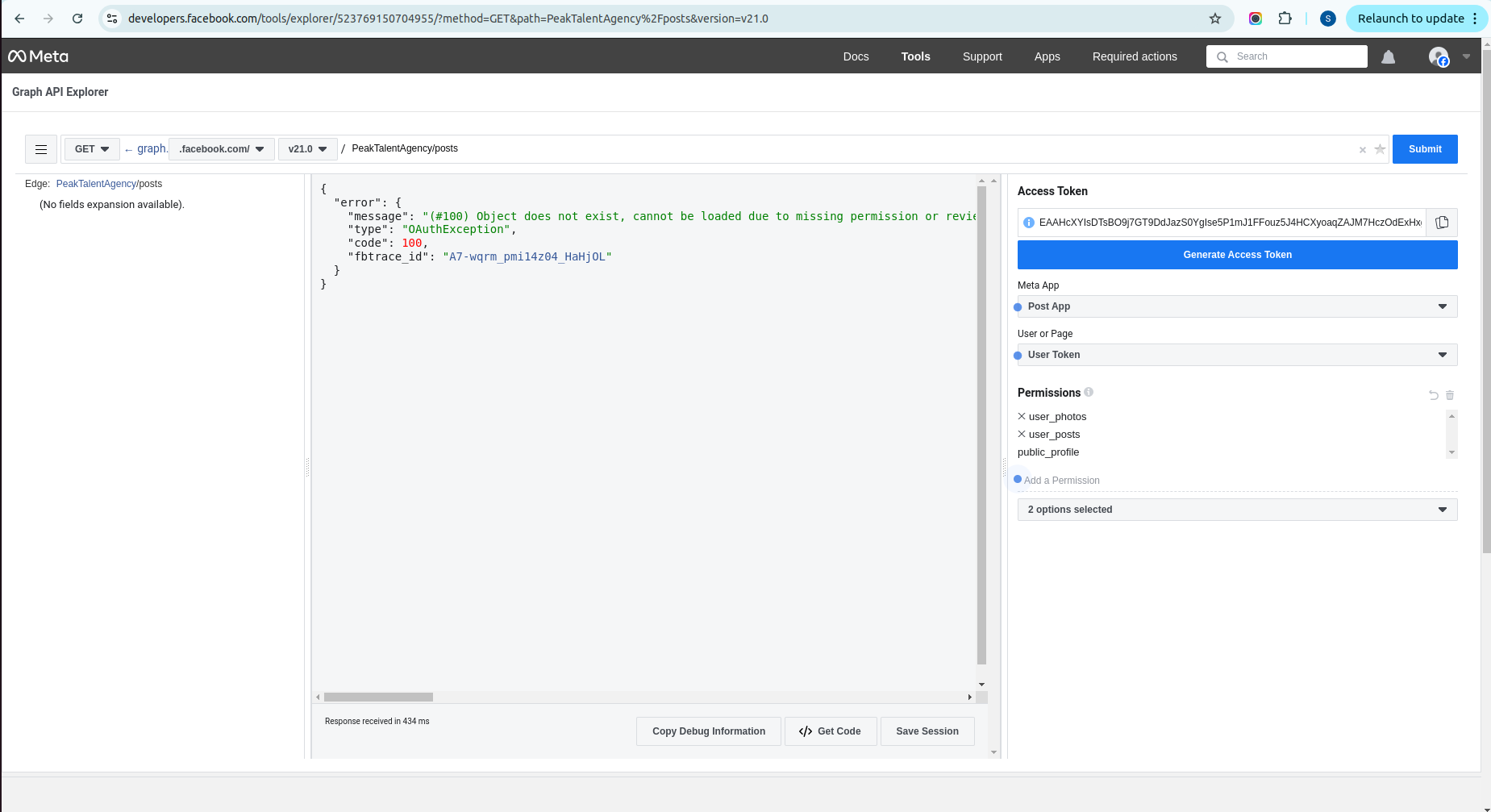Expand the User Token dropdown
This screenshot has width=1491, height=812.
point(1237,355)
